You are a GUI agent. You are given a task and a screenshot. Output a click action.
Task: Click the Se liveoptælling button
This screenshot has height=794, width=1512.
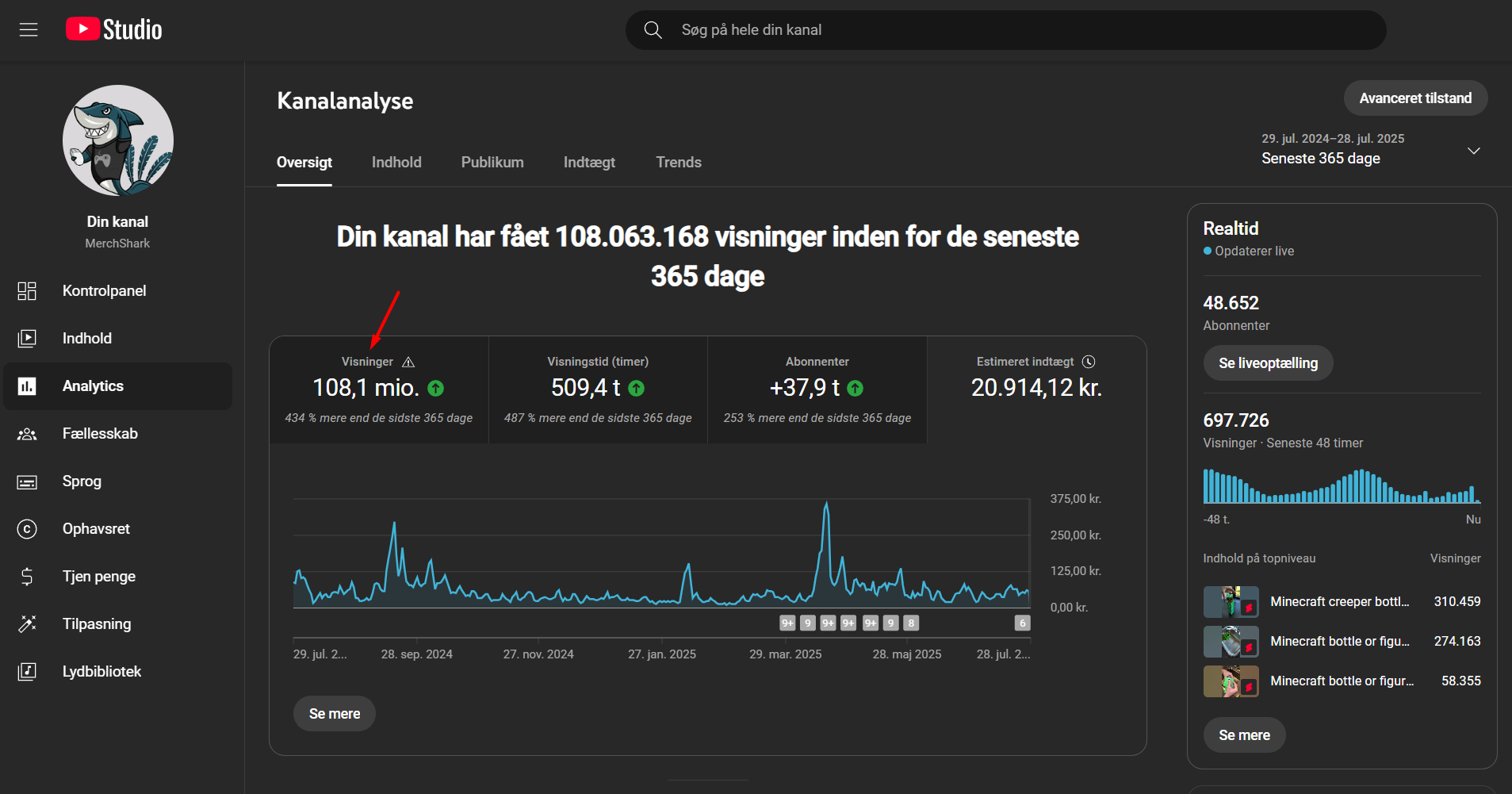pyautogui.click(x=1267, y=363)
